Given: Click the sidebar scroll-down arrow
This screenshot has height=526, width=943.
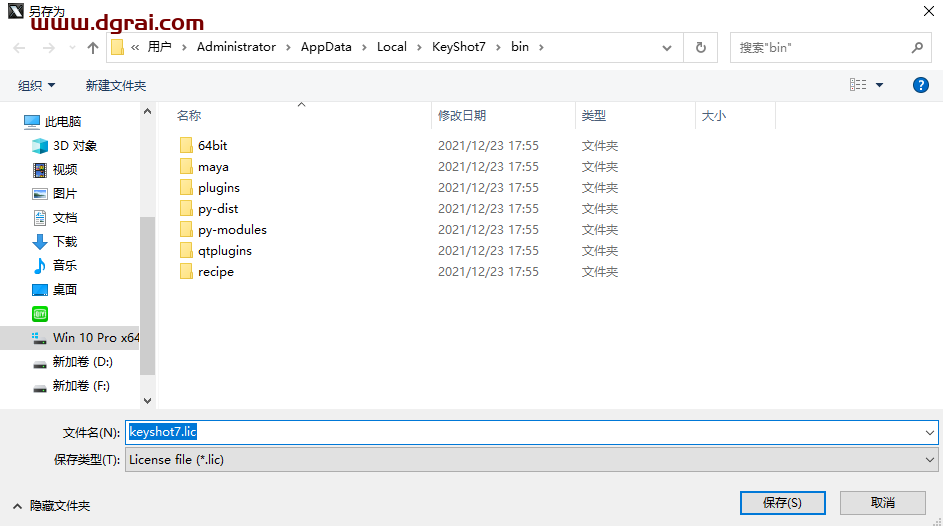Looking at the screenshot, I should pos(147,400).
